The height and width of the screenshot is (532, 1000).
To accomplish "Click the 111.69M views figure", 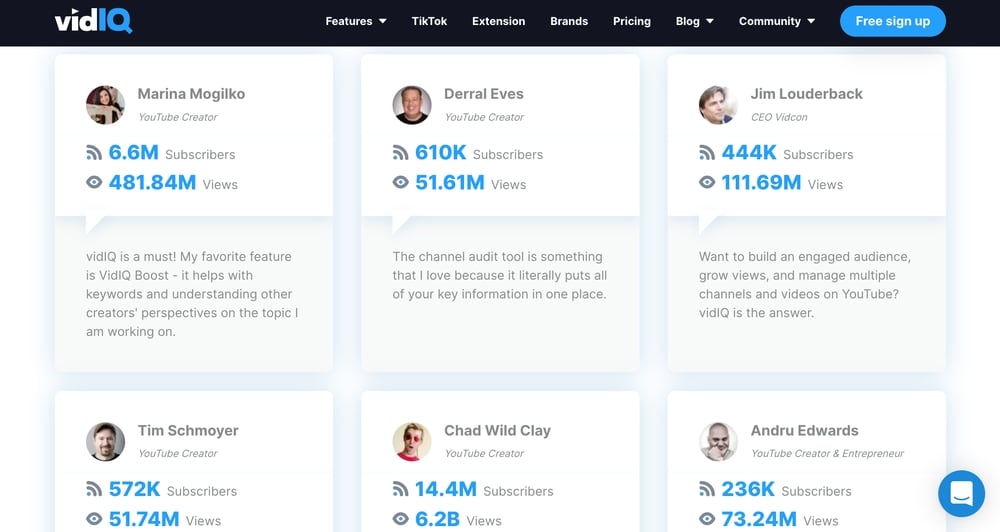I will click(761, 182).
